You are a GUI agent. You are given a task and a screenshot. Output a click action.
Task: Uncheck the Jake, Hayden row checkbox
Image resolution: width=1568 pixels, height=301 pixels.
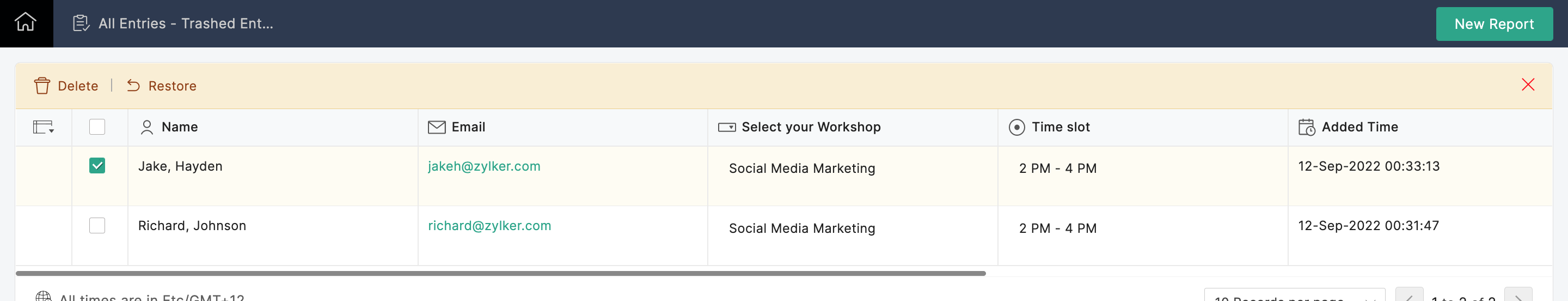pyautogui.click(x=97, y=166)
